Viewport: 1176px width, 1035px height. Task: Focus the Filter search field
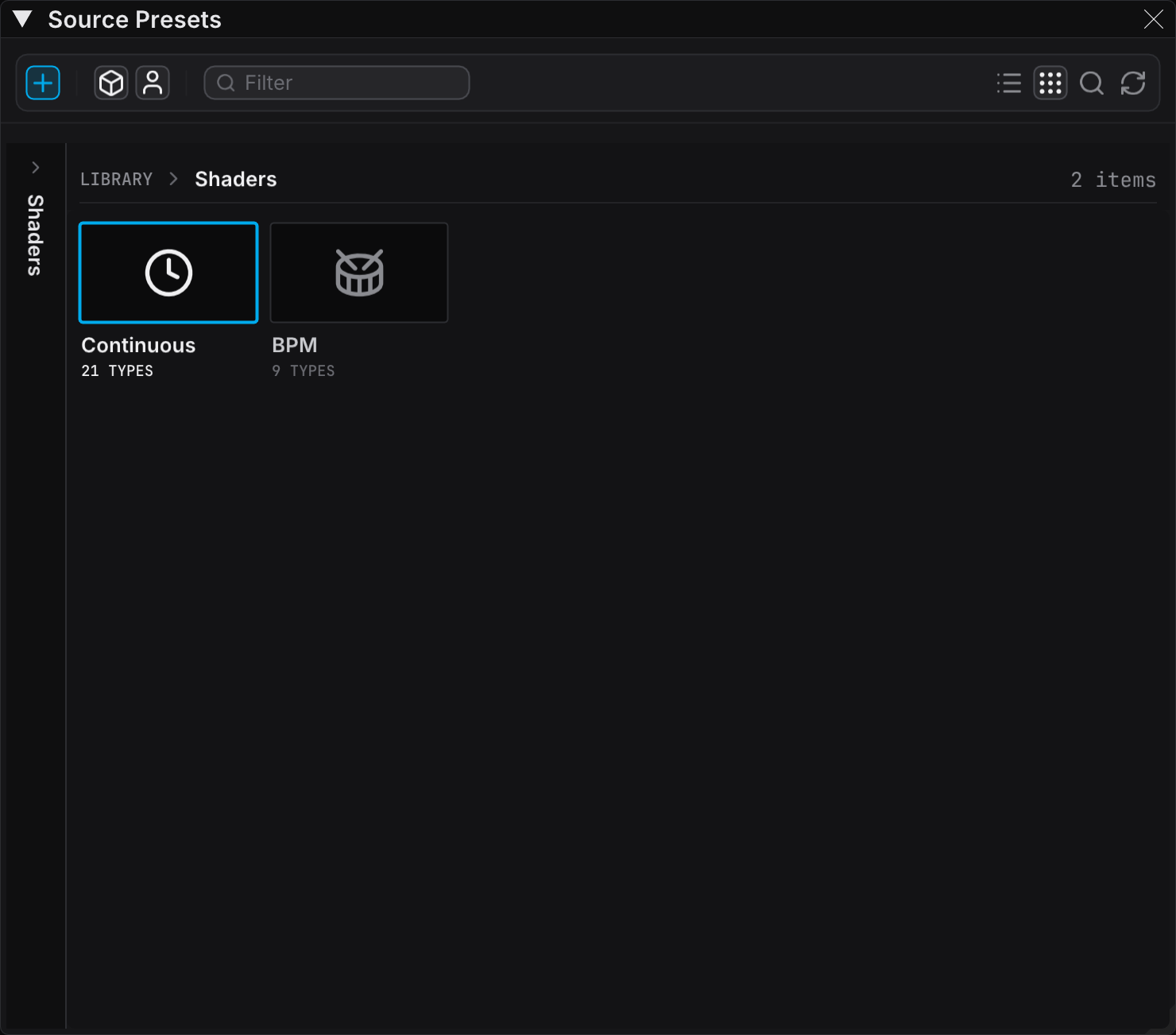(x=337, y=83)
